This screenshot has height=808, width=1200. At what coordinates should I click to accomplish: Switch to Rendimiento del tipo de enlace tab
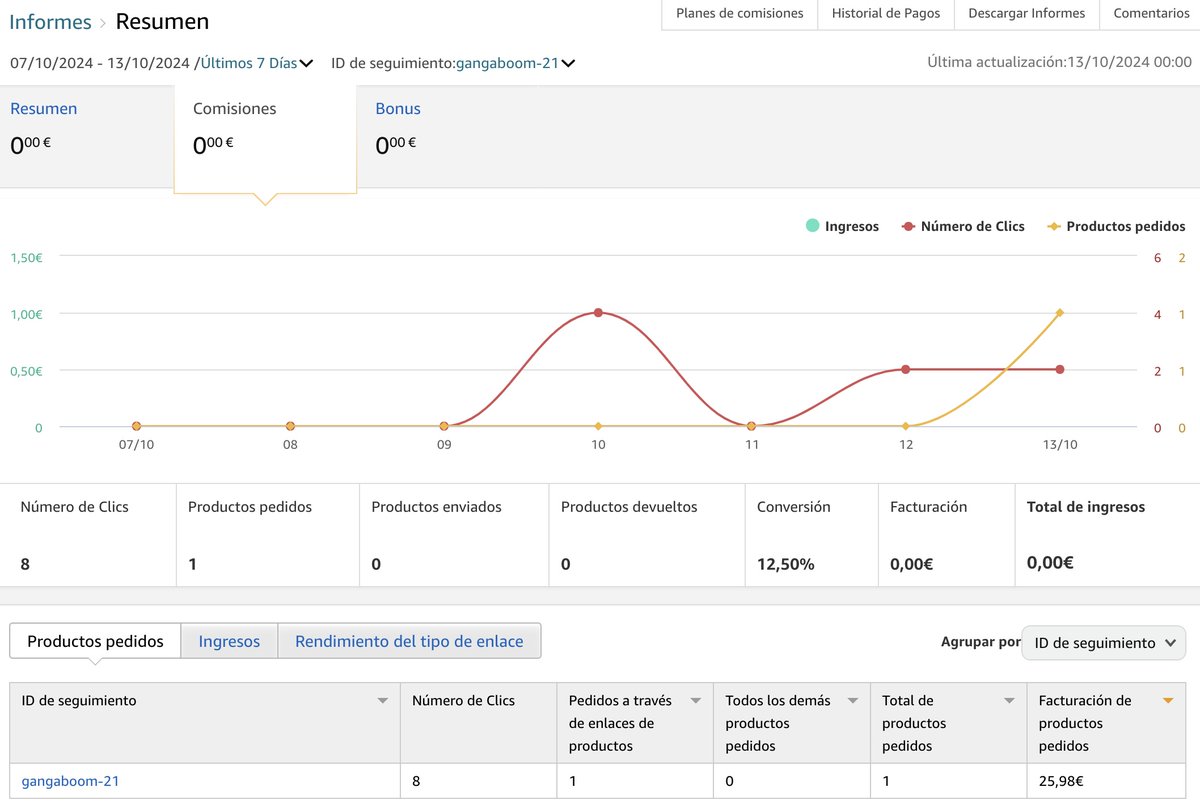pyautogui.click(x=409, y=641)
